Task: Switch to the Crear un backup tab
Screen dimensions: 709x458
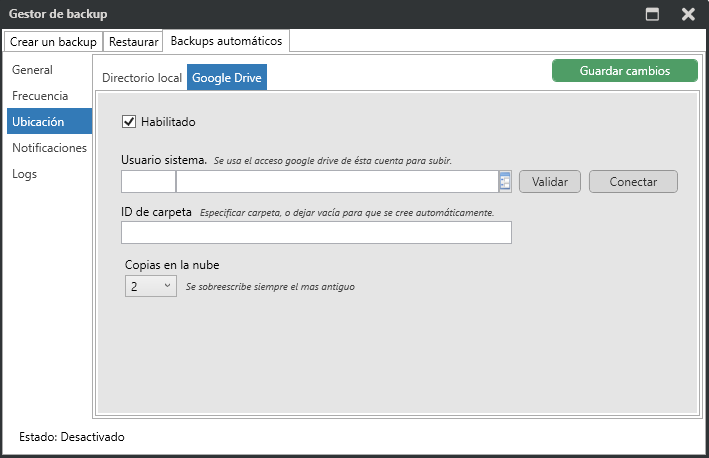Action: tap(53, 42)
